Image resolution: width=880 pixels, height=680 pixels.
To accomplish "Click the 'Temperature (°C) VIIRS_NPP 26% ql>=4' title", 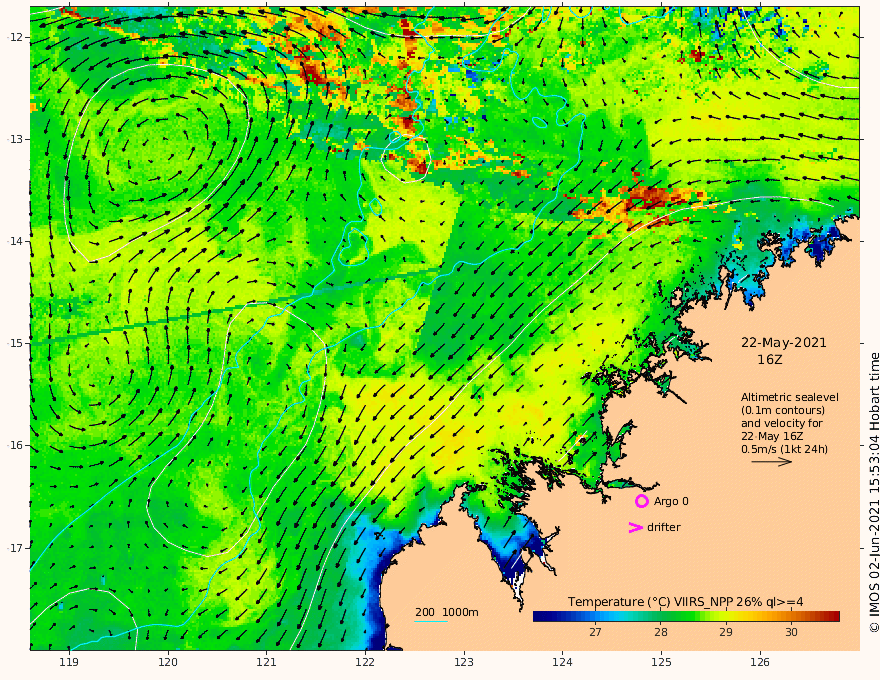I will point(685,602).
